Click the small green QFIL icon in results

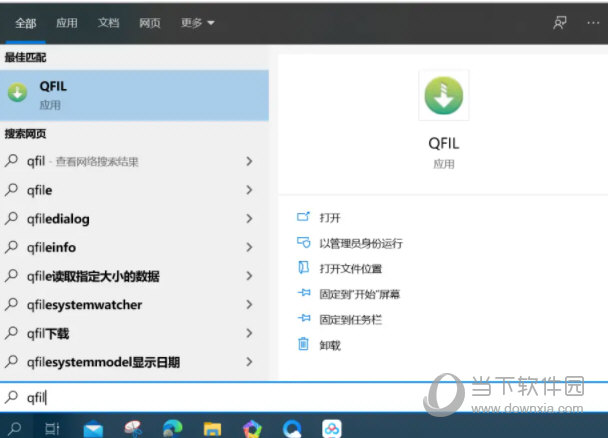pos(17,93)
